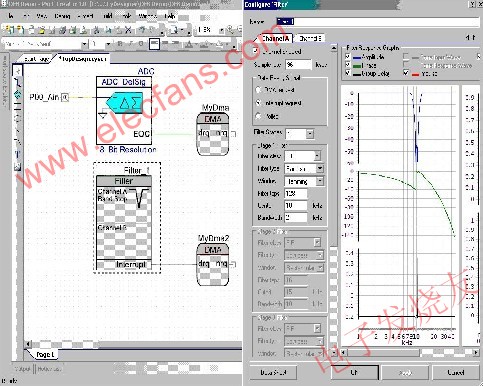Open the Stage 1 Filter class dropdown
The width and height of the screenshot is (483, 386).
point(317,156)
